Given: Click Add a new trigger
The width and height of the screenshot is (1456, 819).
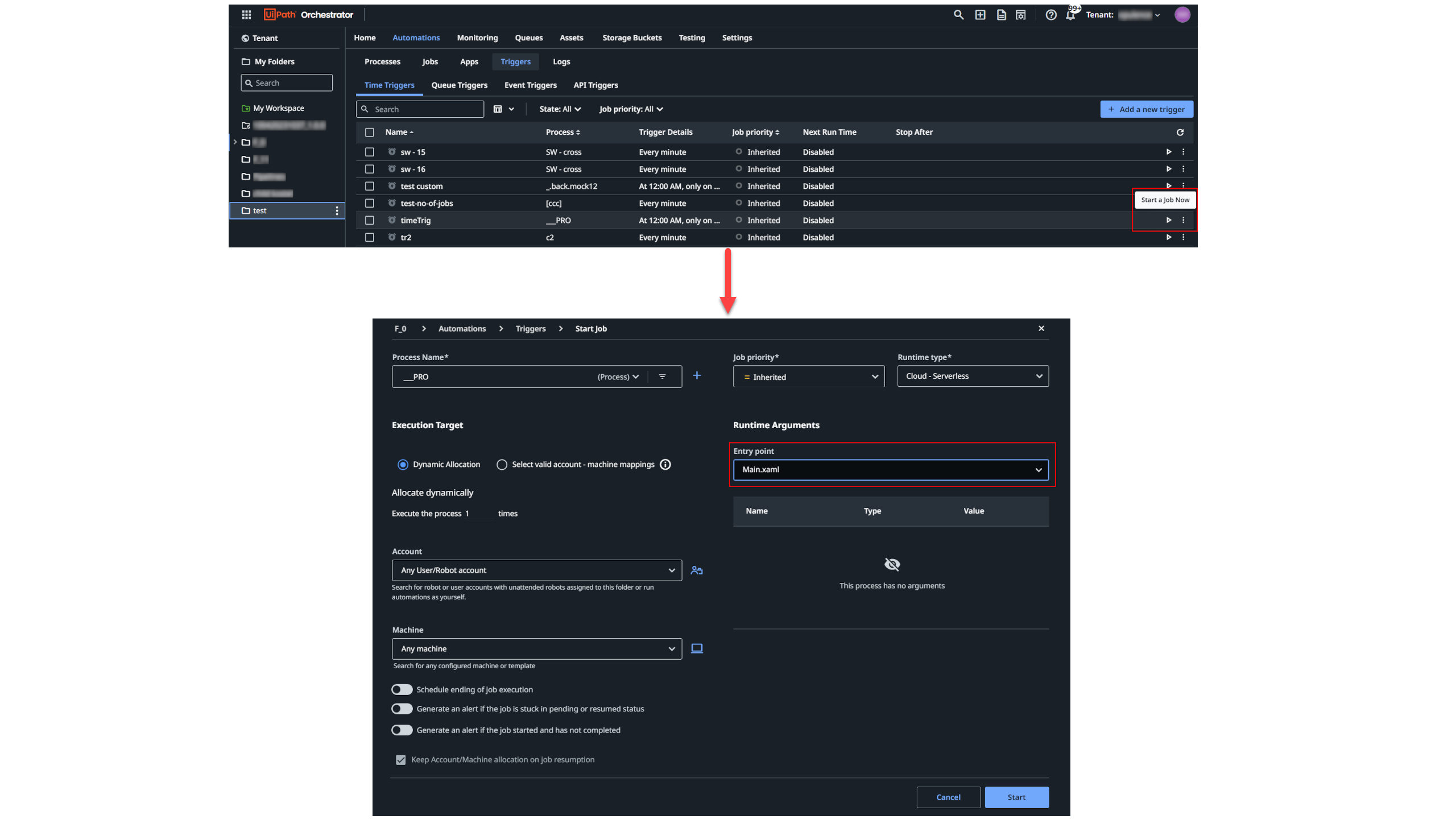Looking at the screenshot, I should [x=1147, y=109].
